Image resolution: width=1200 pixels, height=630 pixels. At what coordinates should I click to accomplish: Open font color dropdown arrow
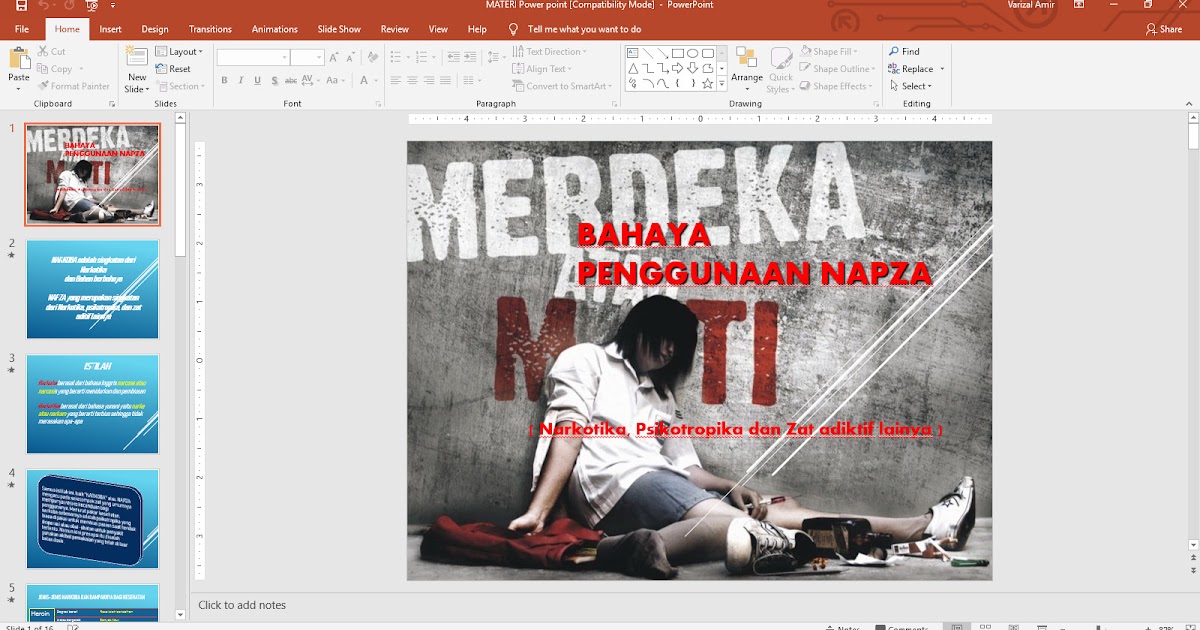(375, 80)
